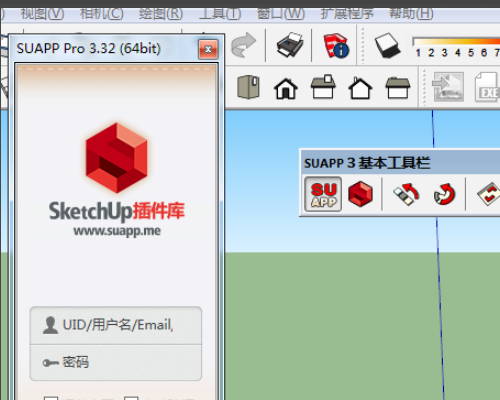
Task: Click the www.suapp.me link
Action: (117, 231)
